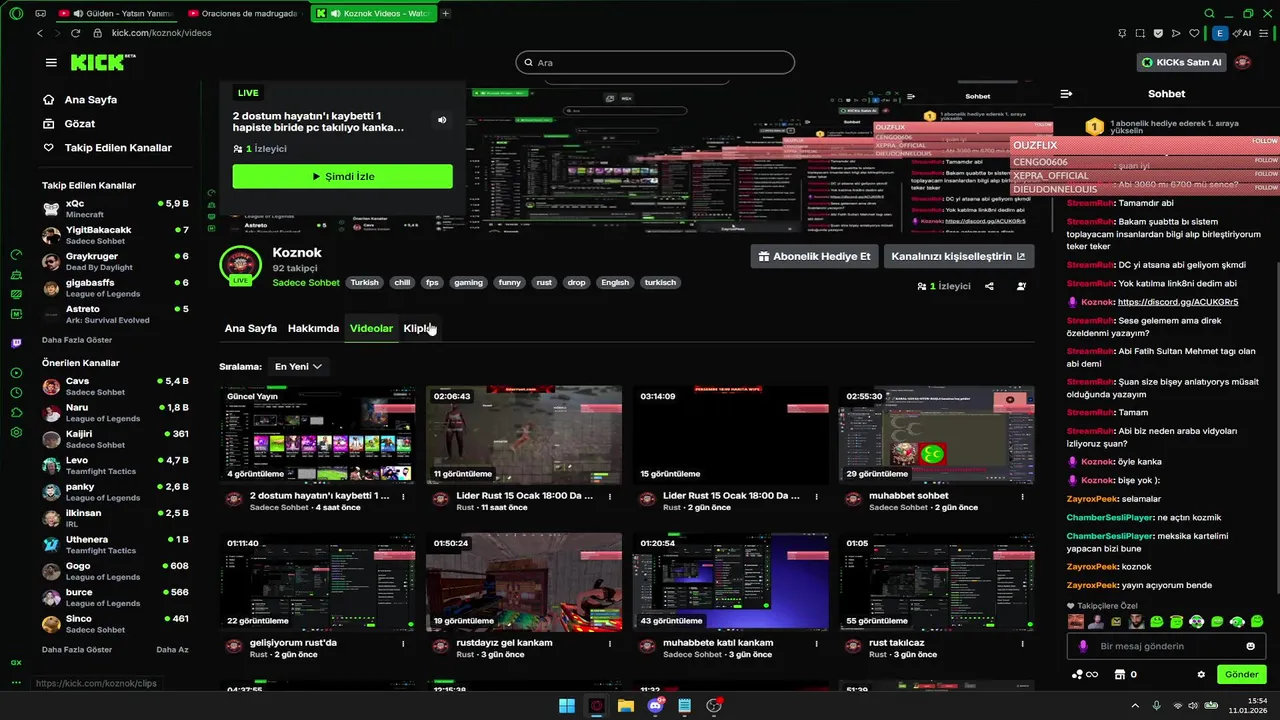Select the Videolar tab

pyautogui.click(x=371, y=328)
